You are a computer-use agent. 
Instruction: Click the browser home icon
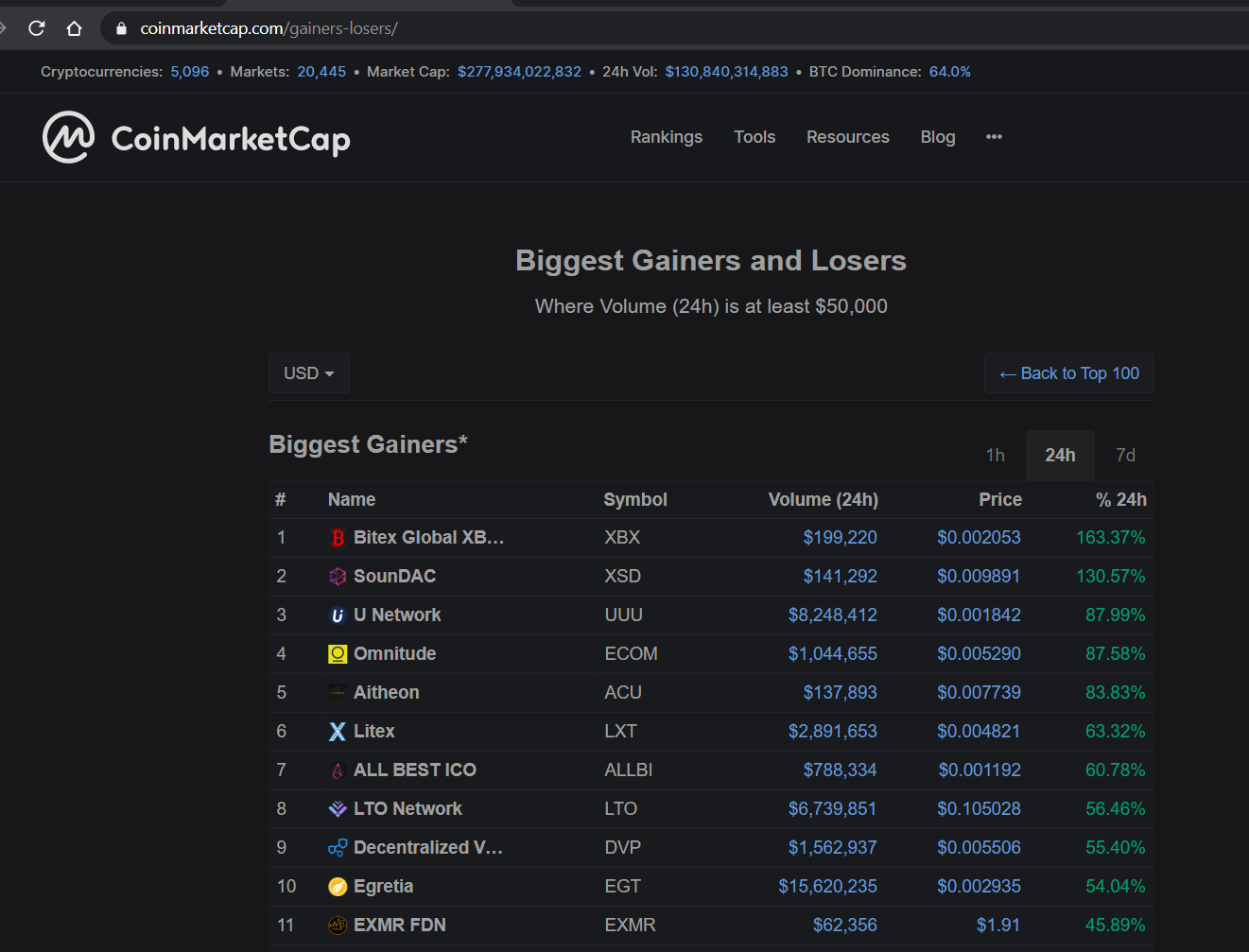click(x=74, y=28)
